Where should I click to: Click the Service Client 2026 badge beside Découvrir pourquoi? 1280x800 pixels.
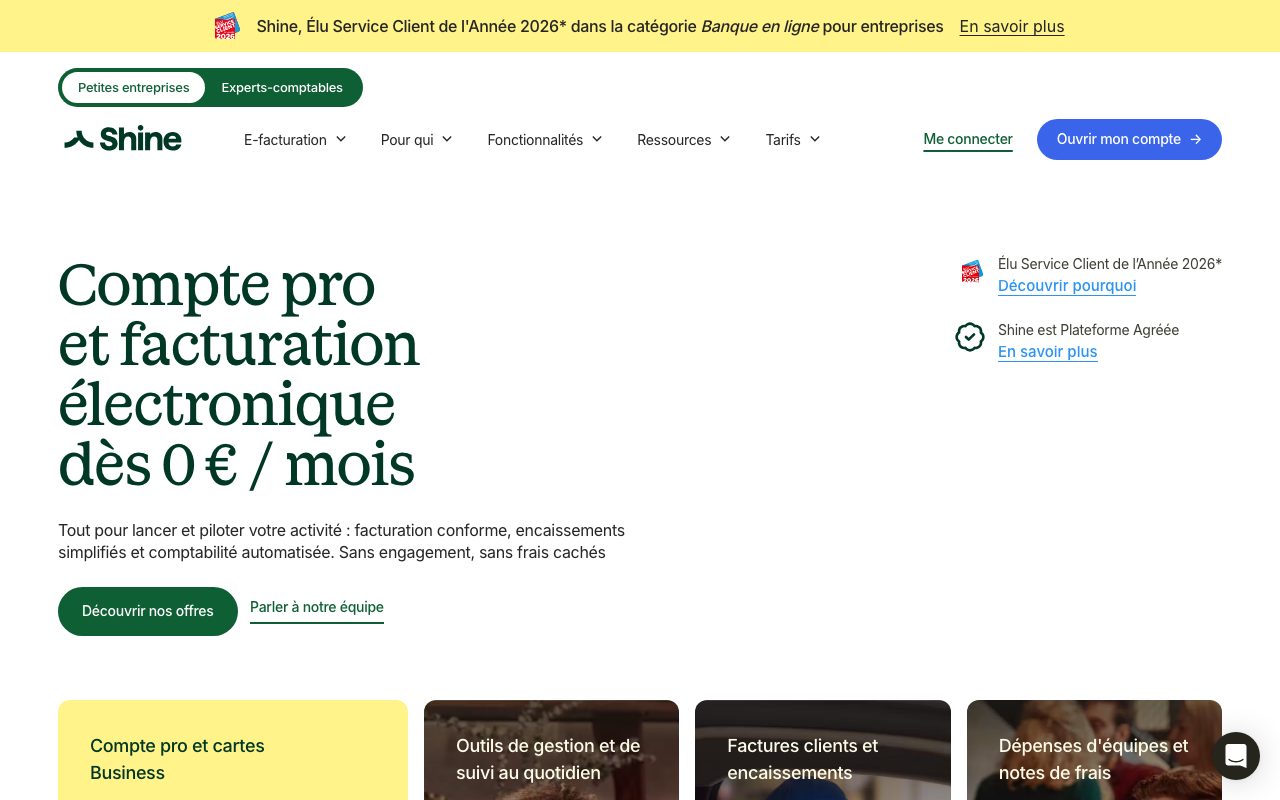click(972, 271)
